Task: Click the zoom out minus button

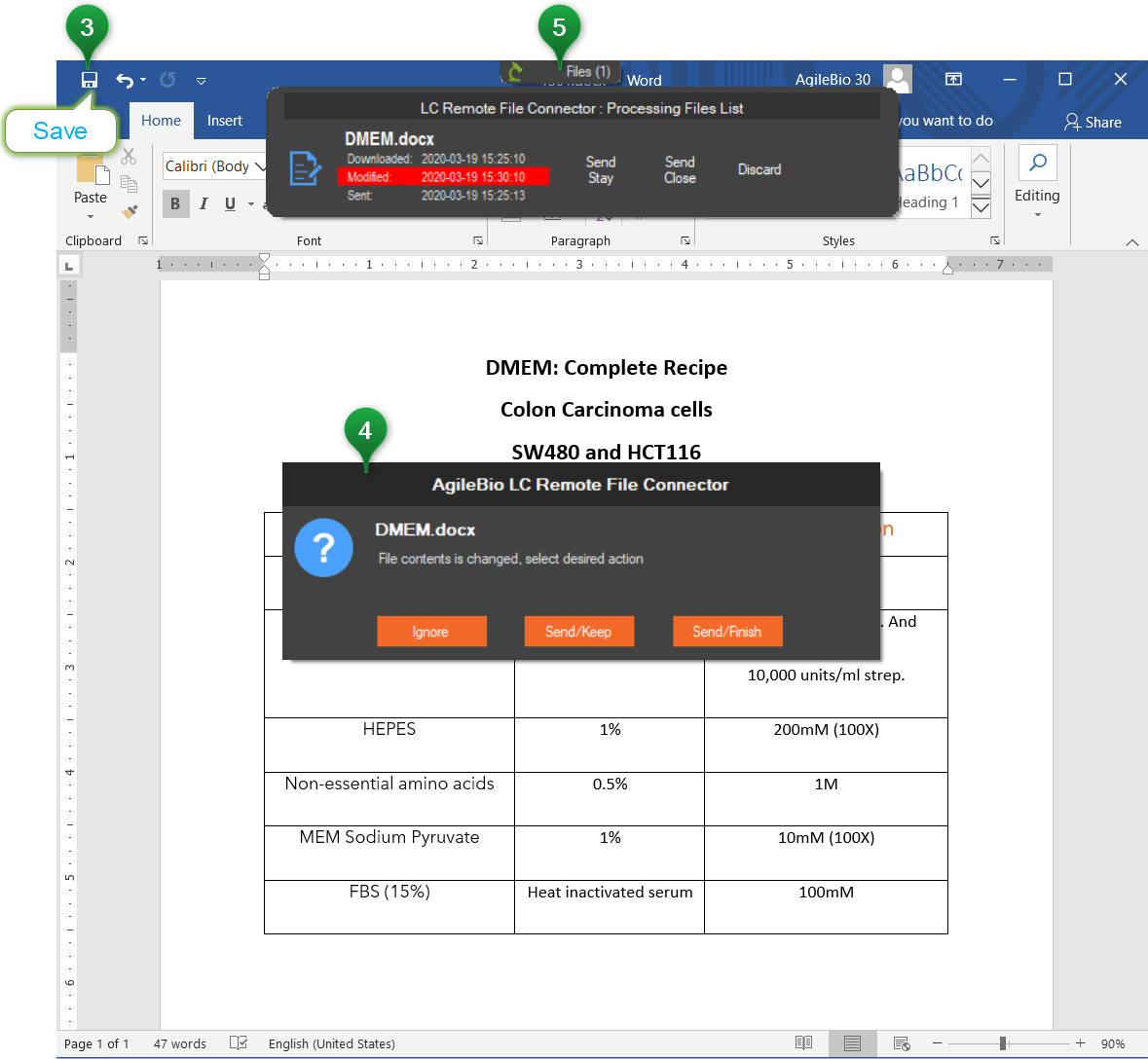Action: [937, 1042]
